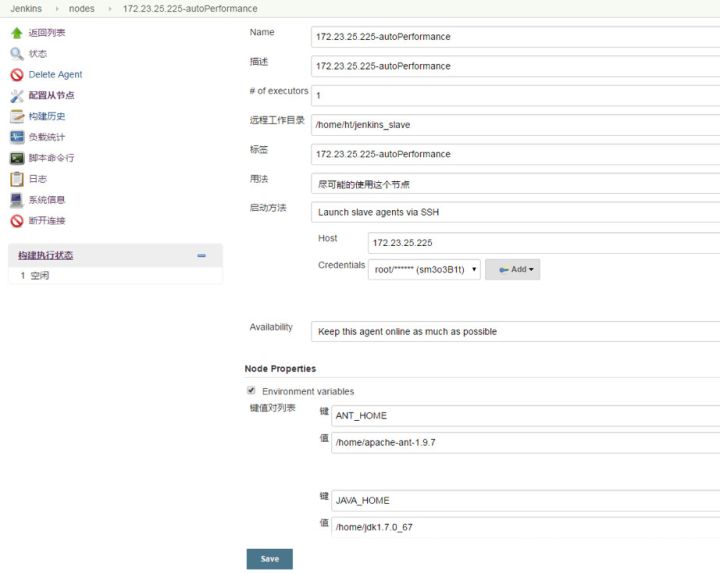Focus the Name input field

(x=515, y=37)
